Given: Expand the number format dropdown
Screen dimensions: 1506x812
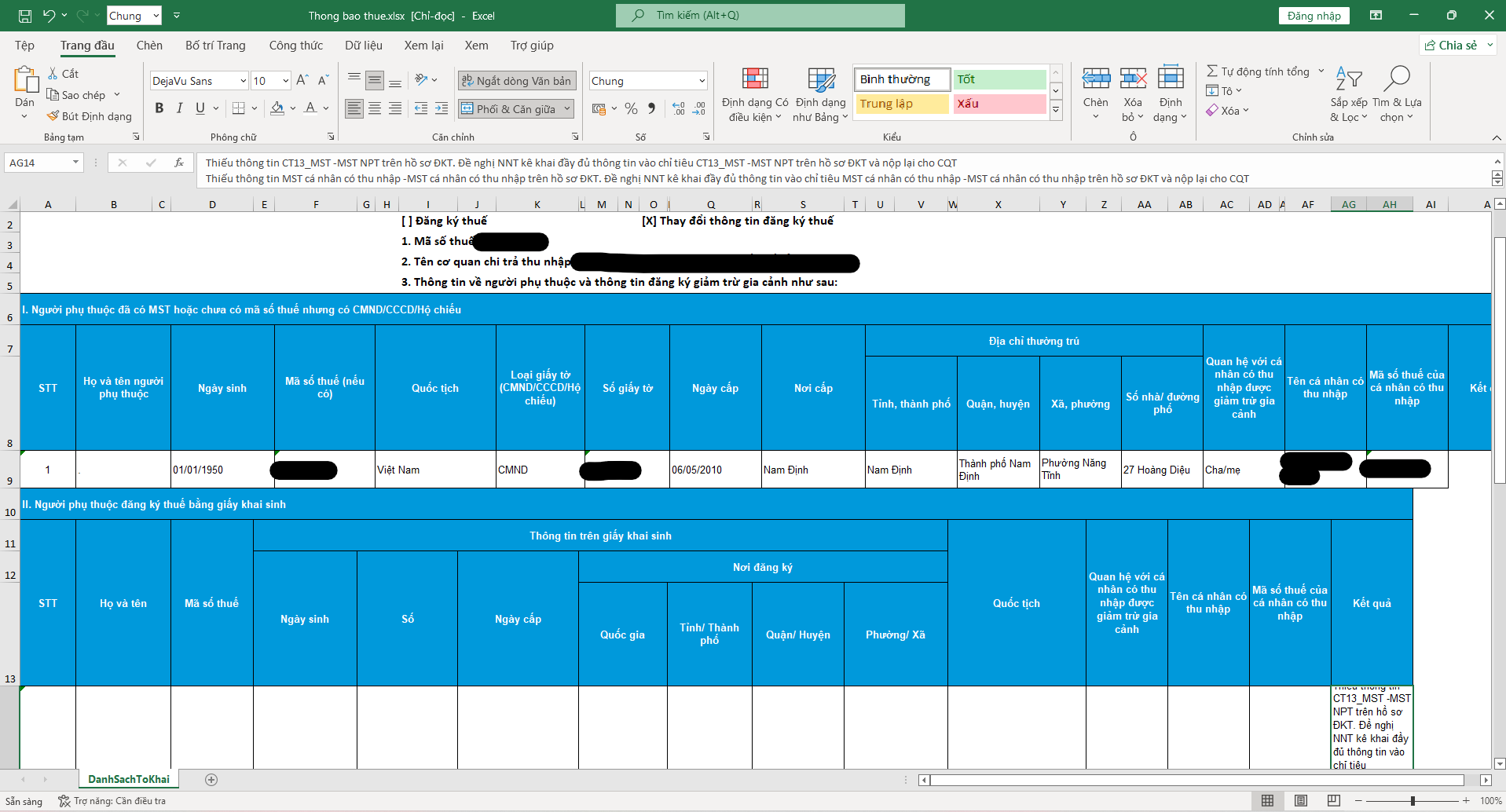Looking at the screenshot, I should [702, 81].
